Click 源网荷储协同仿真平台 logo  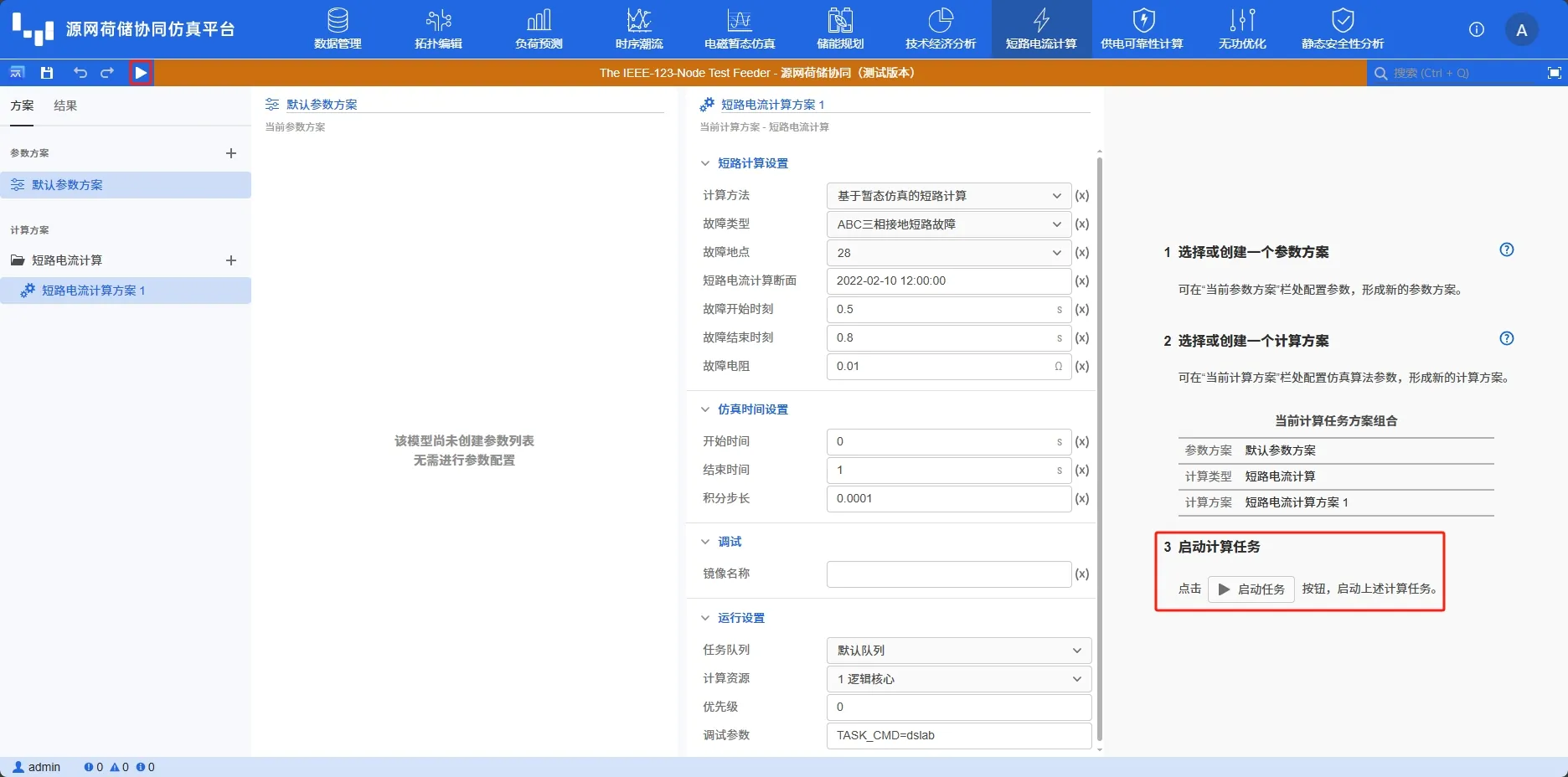coord(123,29)
